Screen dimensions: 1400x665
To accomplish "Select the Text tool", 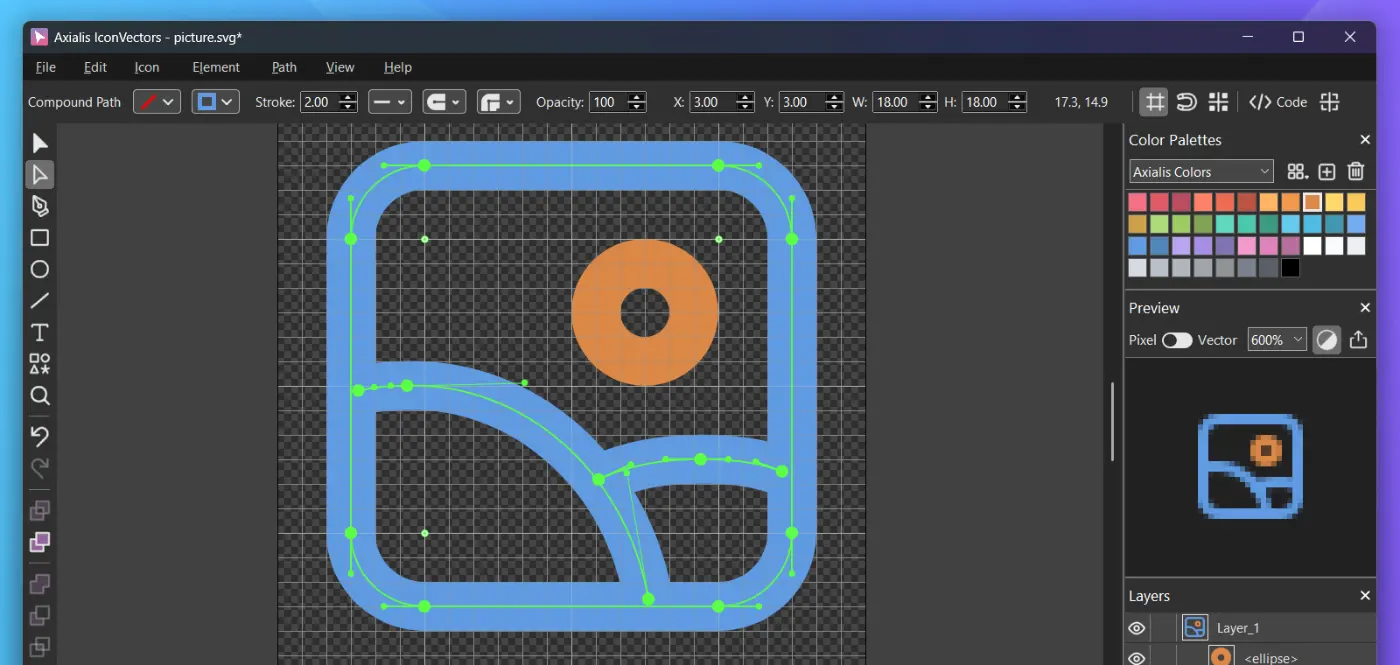I will [40, 332].
